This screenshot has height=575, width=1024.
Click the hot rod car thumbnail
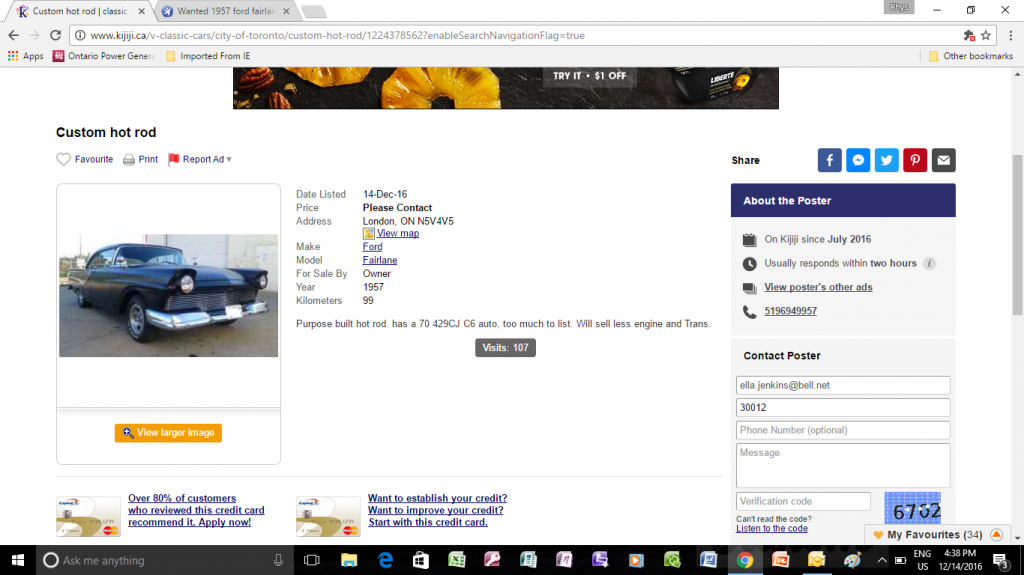[x=168, y=295]
